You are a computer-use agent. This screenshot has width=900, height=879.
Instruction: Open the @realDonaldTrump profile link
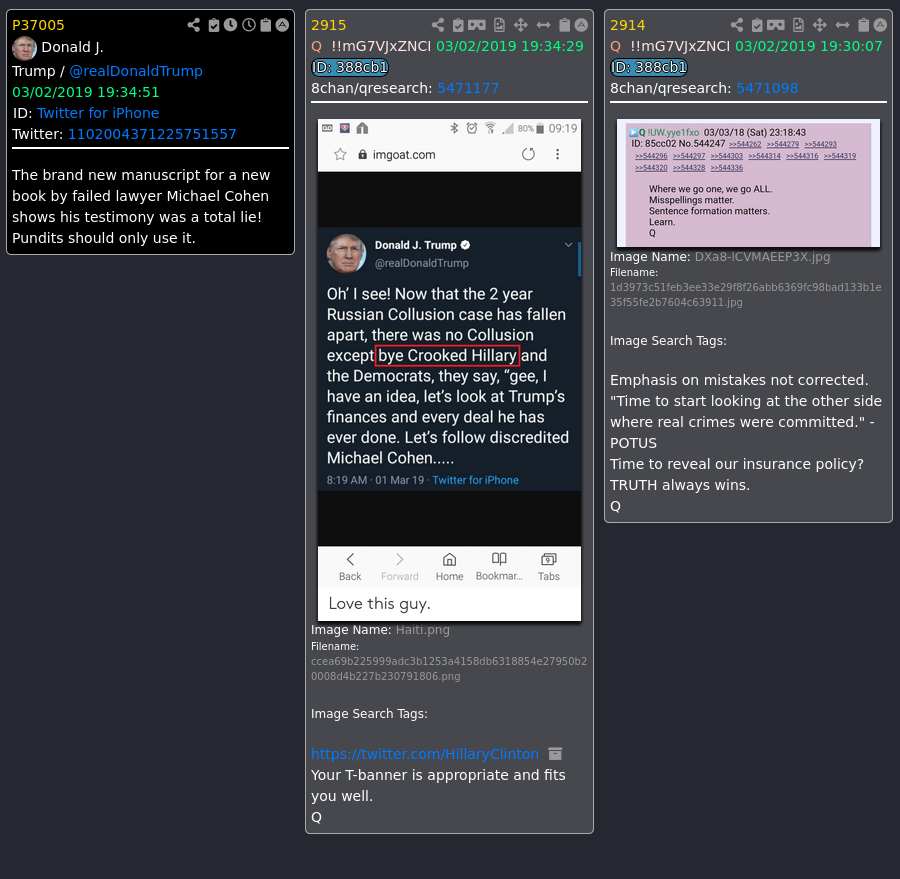(x=135, y=71)
